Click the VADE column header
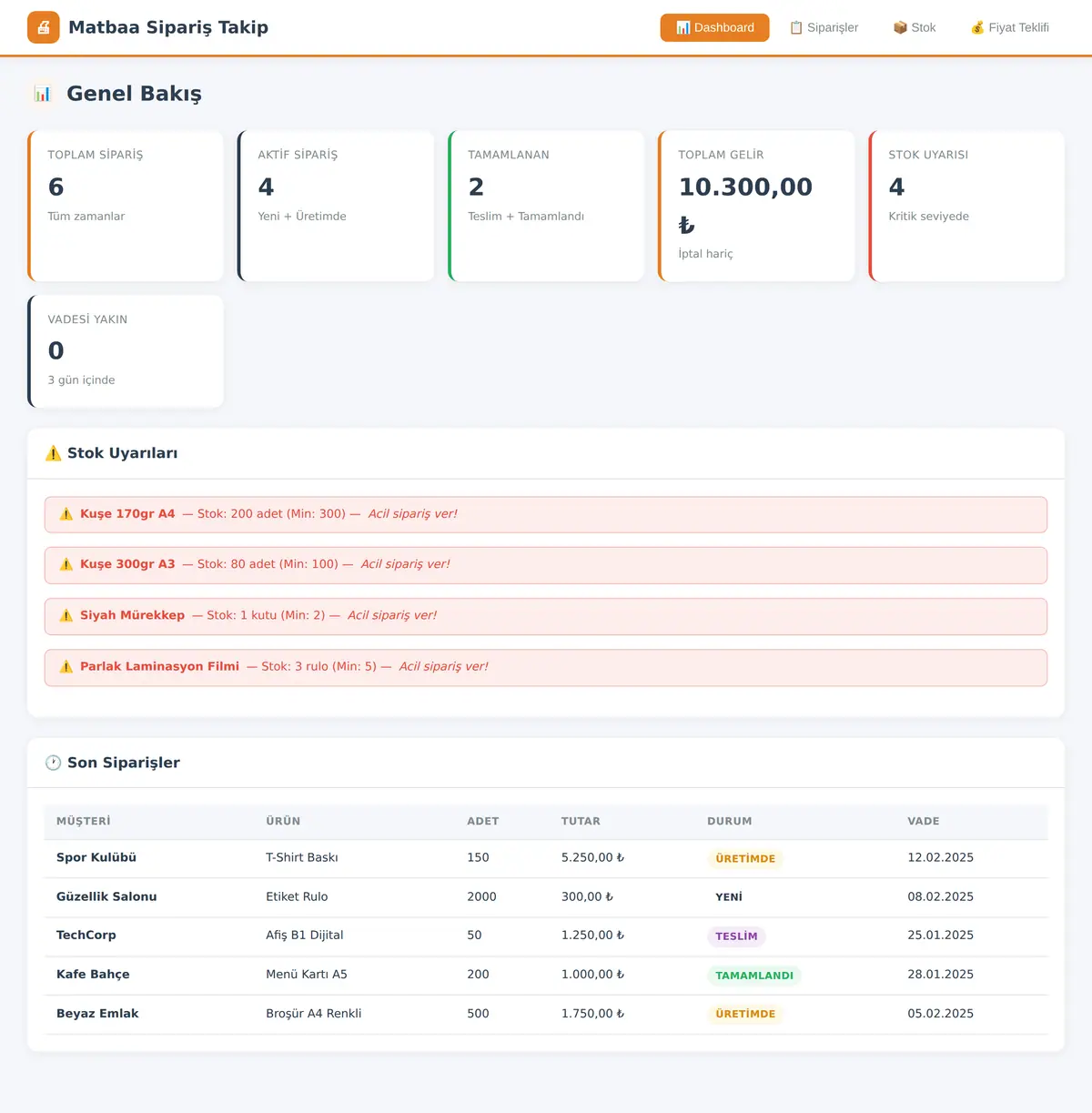The height and width of the screenshot is (1113, 1092). 924,821
